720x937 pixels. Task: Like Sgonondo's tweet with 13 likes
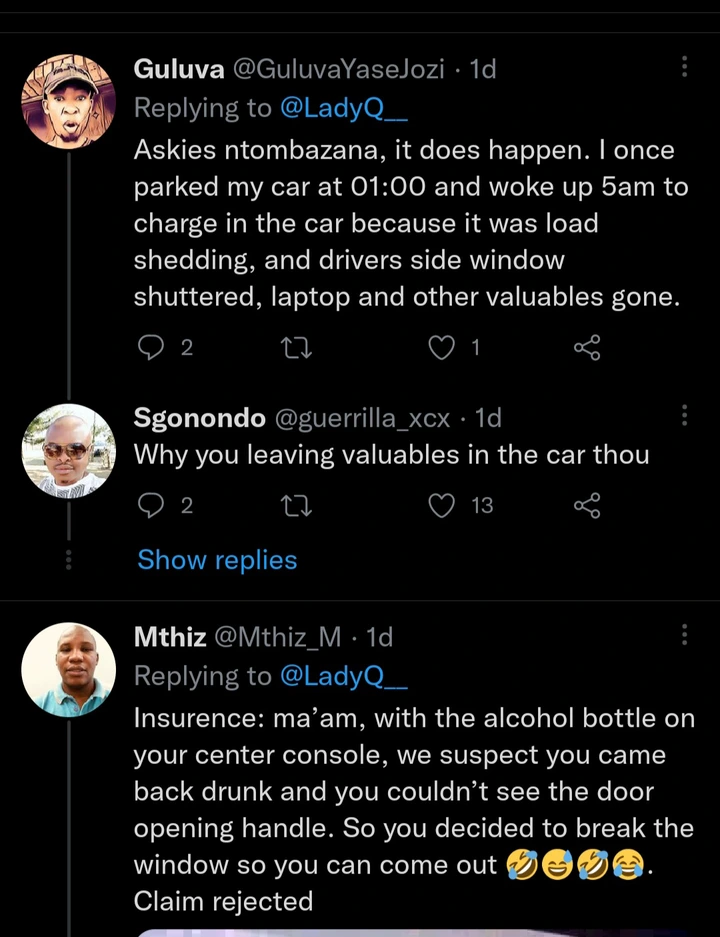pyautogui.click(x=441, y=506)
